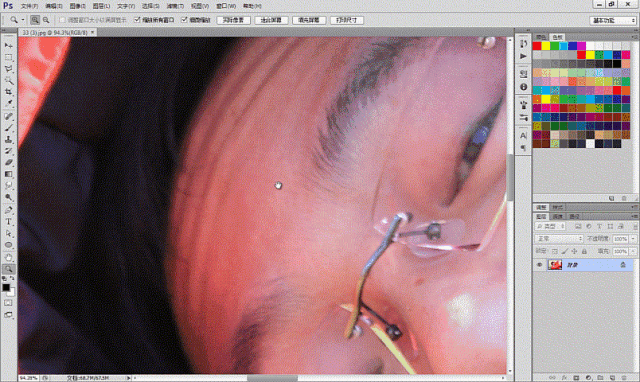Select the Eyedropper tool
This screenshot has width=640, height=382.
coord(9,103)
